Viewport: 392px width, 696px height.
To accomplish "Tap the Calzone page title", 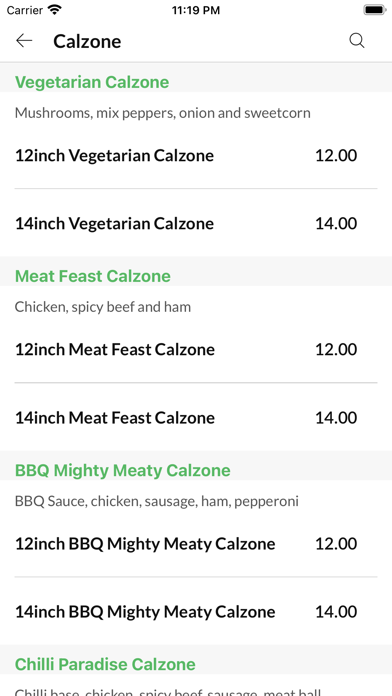I will [x=87, y=41].
